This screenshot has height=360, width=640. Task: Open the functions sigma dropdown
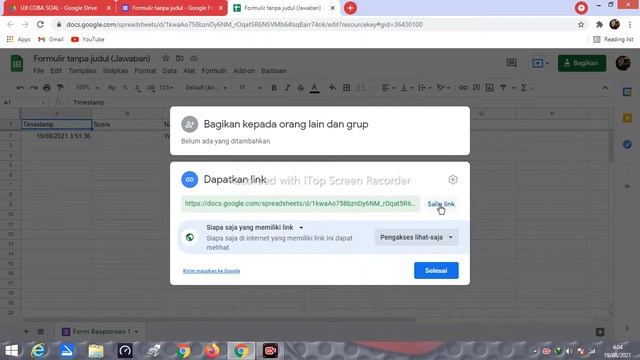pyautogui.click(x=526, y=88)
